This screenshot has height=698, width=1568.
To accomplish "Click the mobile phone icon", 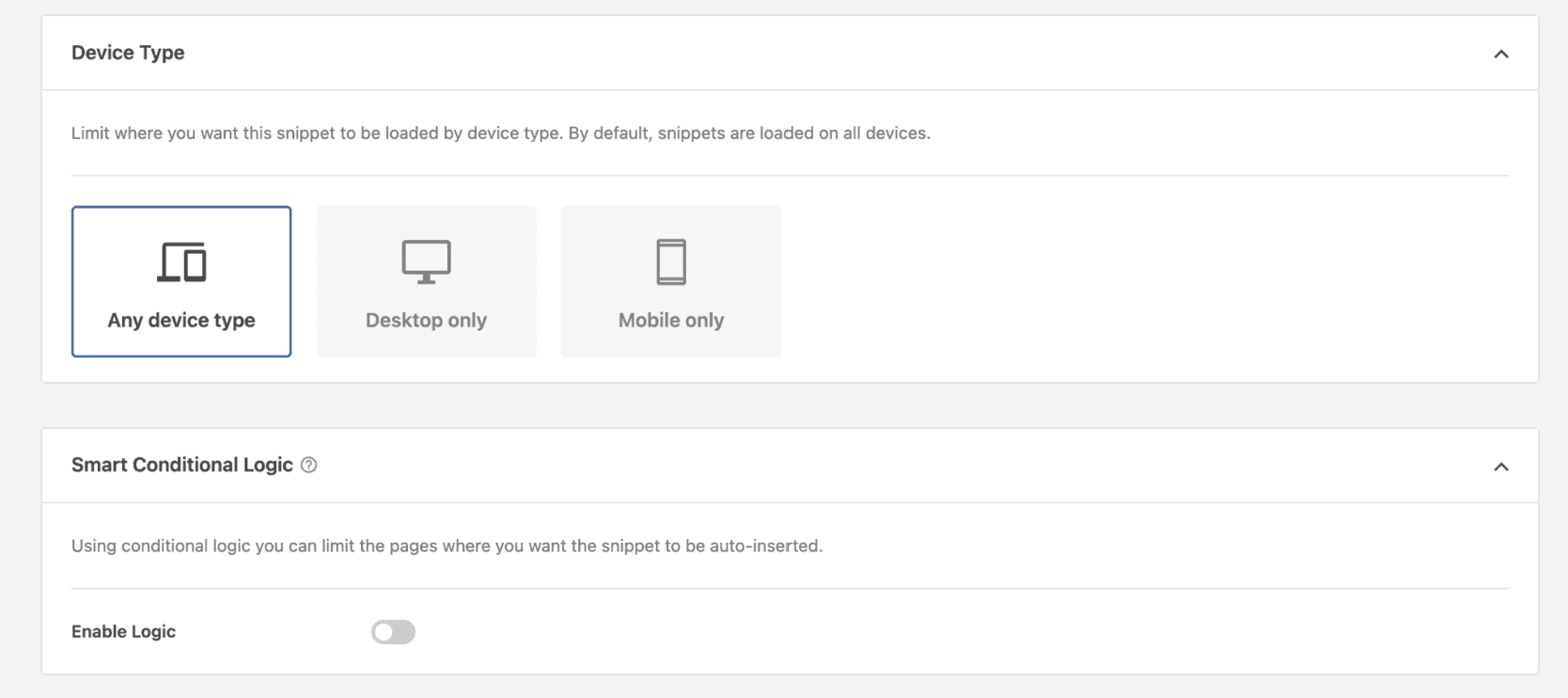I will 671,262.
